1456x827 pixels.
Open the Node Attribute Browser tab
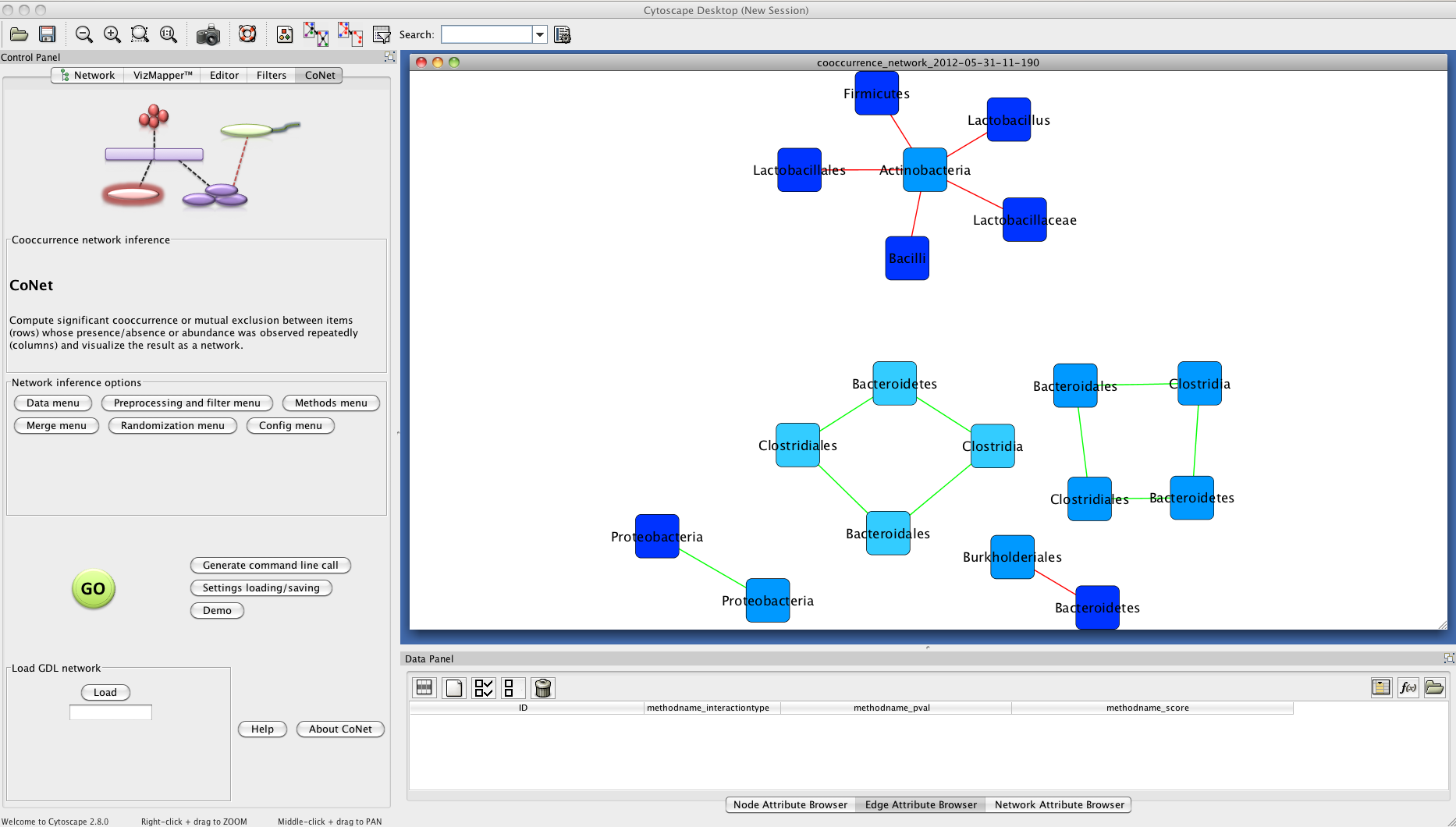(x=790, y=805)
